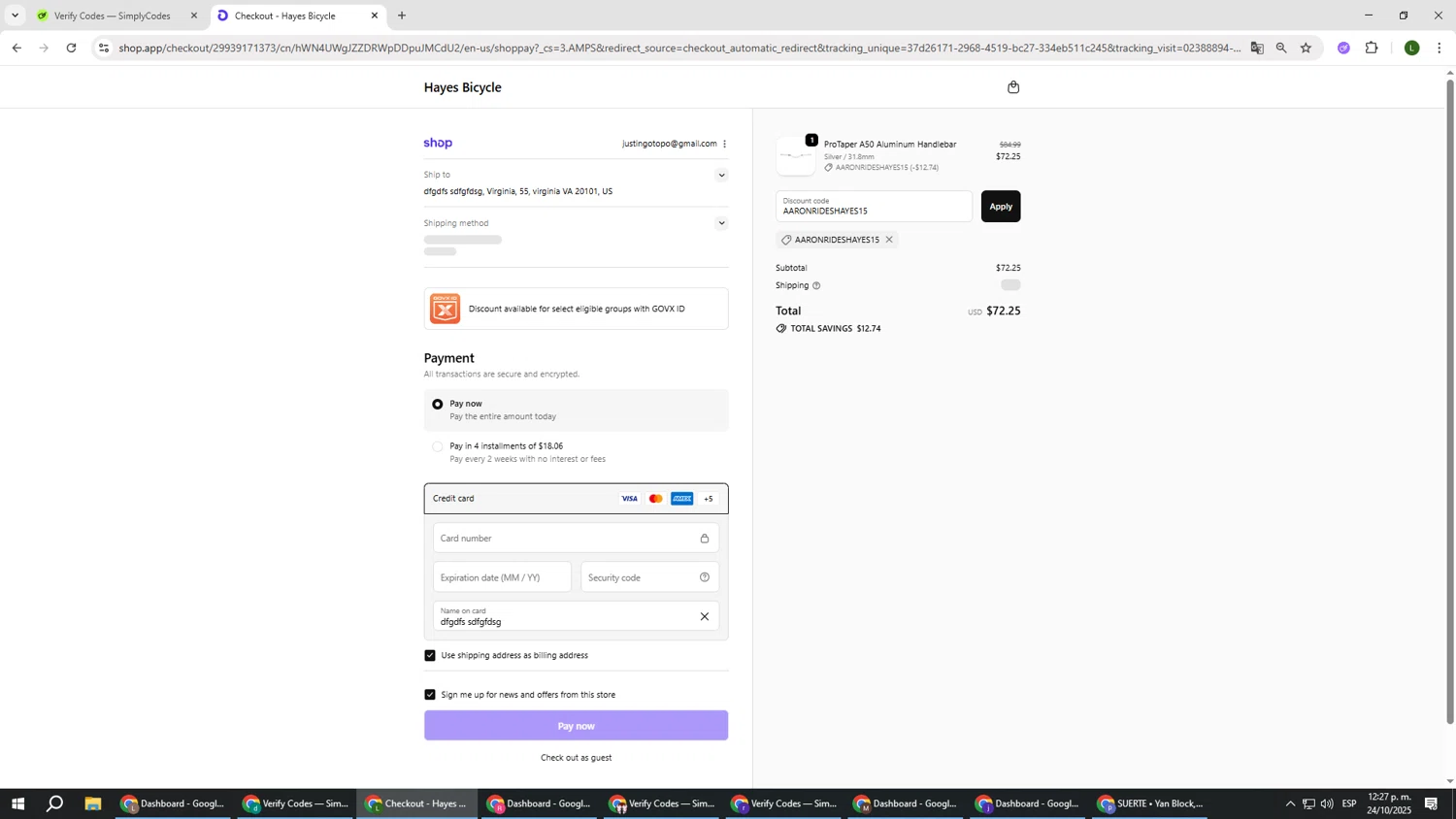Show hidden system tray icons
This screenshot has width=1456, height=819.
(x=1290, y=803)
